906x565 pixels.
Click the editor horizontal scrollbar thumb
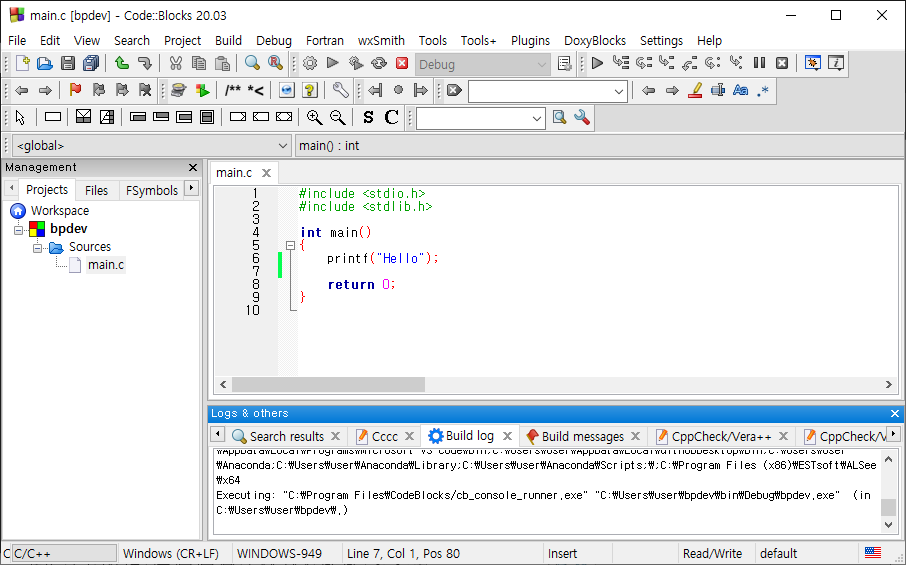(328, 384)
